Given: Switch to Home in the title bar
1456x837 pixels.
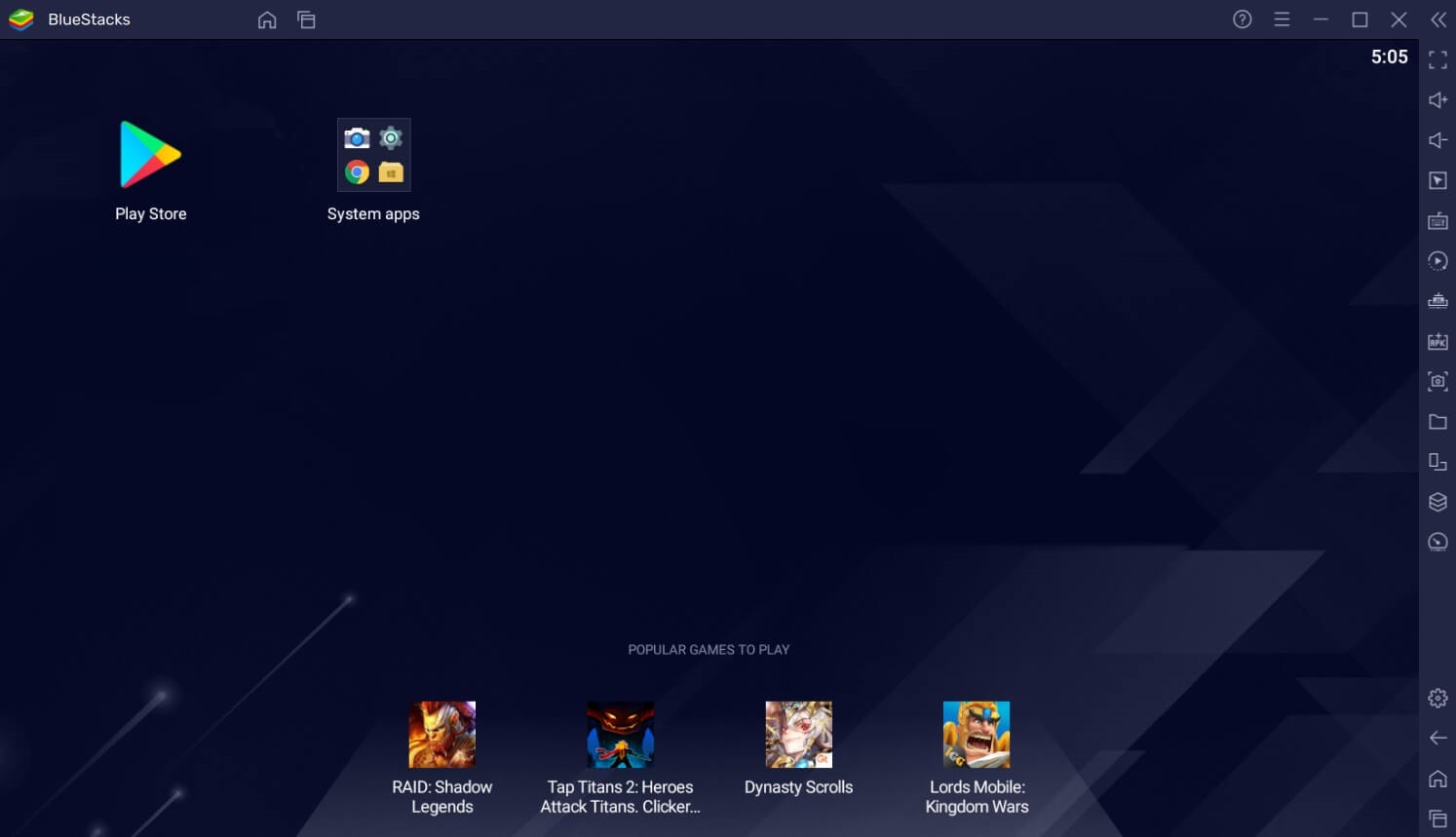Looking at the screenshot, I should [267, 19].
